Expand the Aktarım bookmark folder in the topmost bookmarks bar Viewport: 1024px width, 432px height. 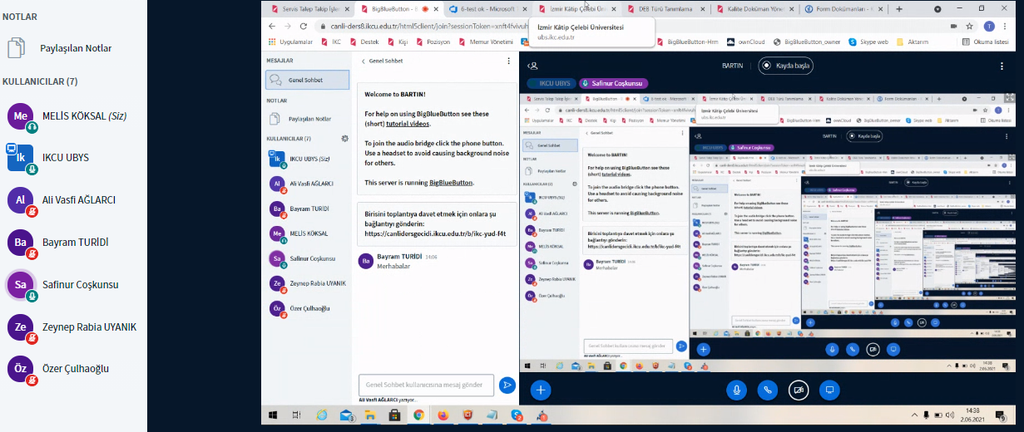pos(914,42)
